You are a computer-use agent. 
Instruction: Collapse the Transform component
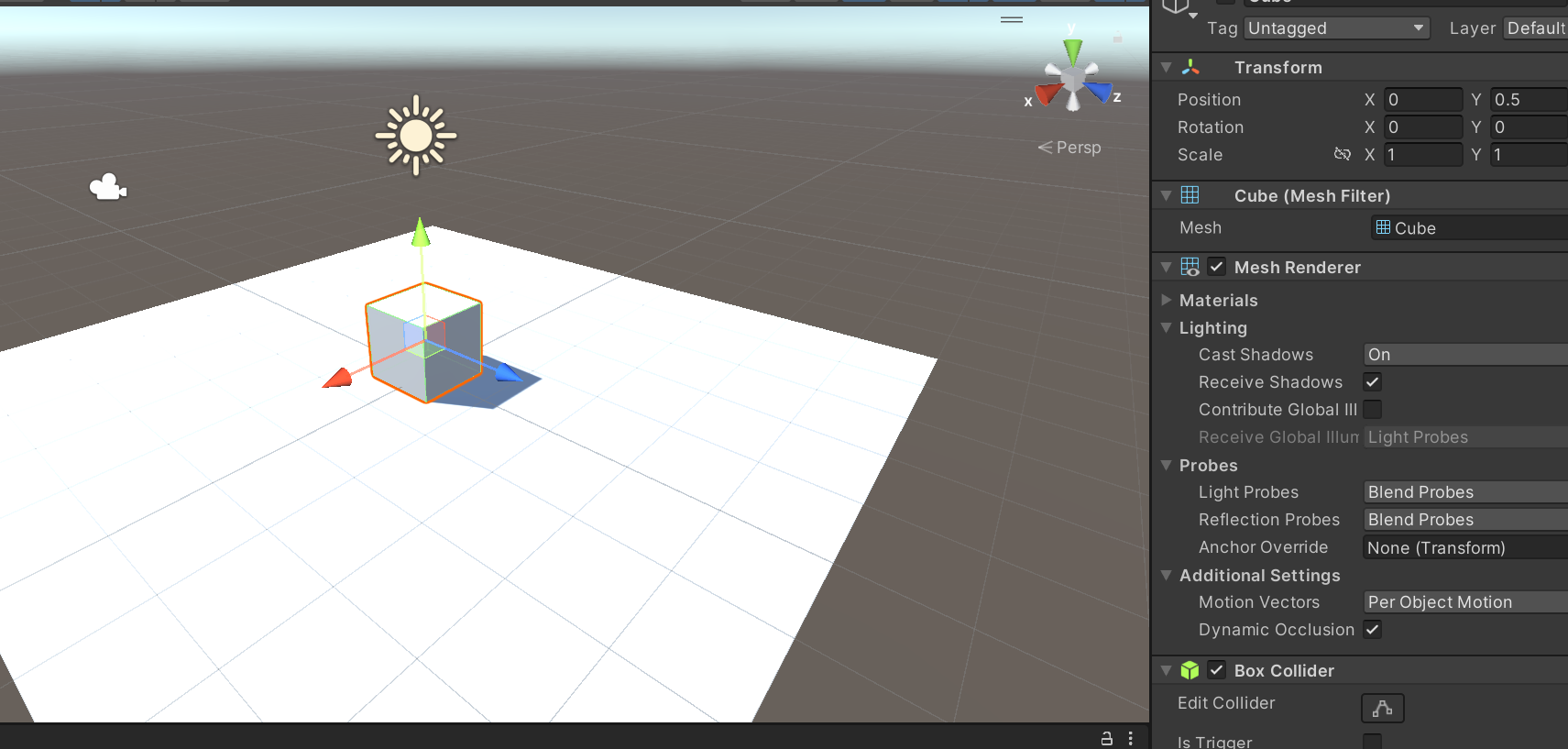[1167, 67]
